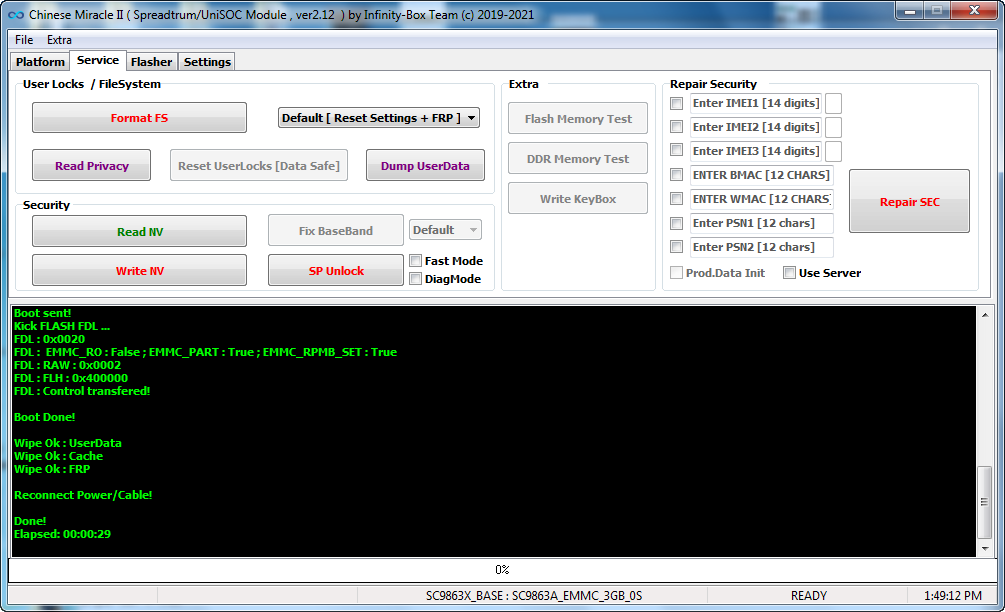Click the SC9863X_BASE status bar entry
The image size is (1005, 612).
pos(533,595)
